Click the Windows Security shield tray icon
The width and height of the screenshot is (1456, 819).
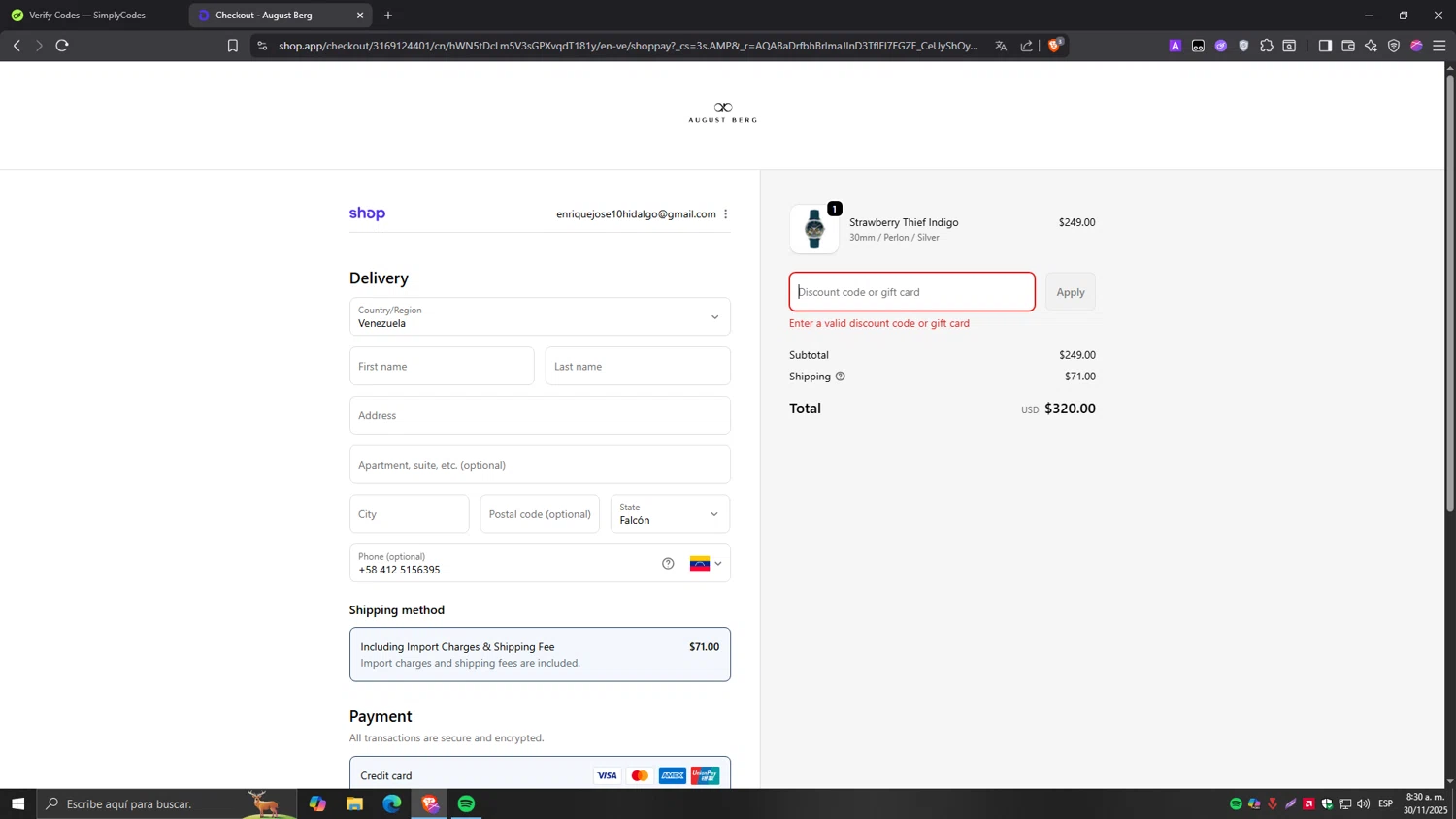[x=1327, y=803]
